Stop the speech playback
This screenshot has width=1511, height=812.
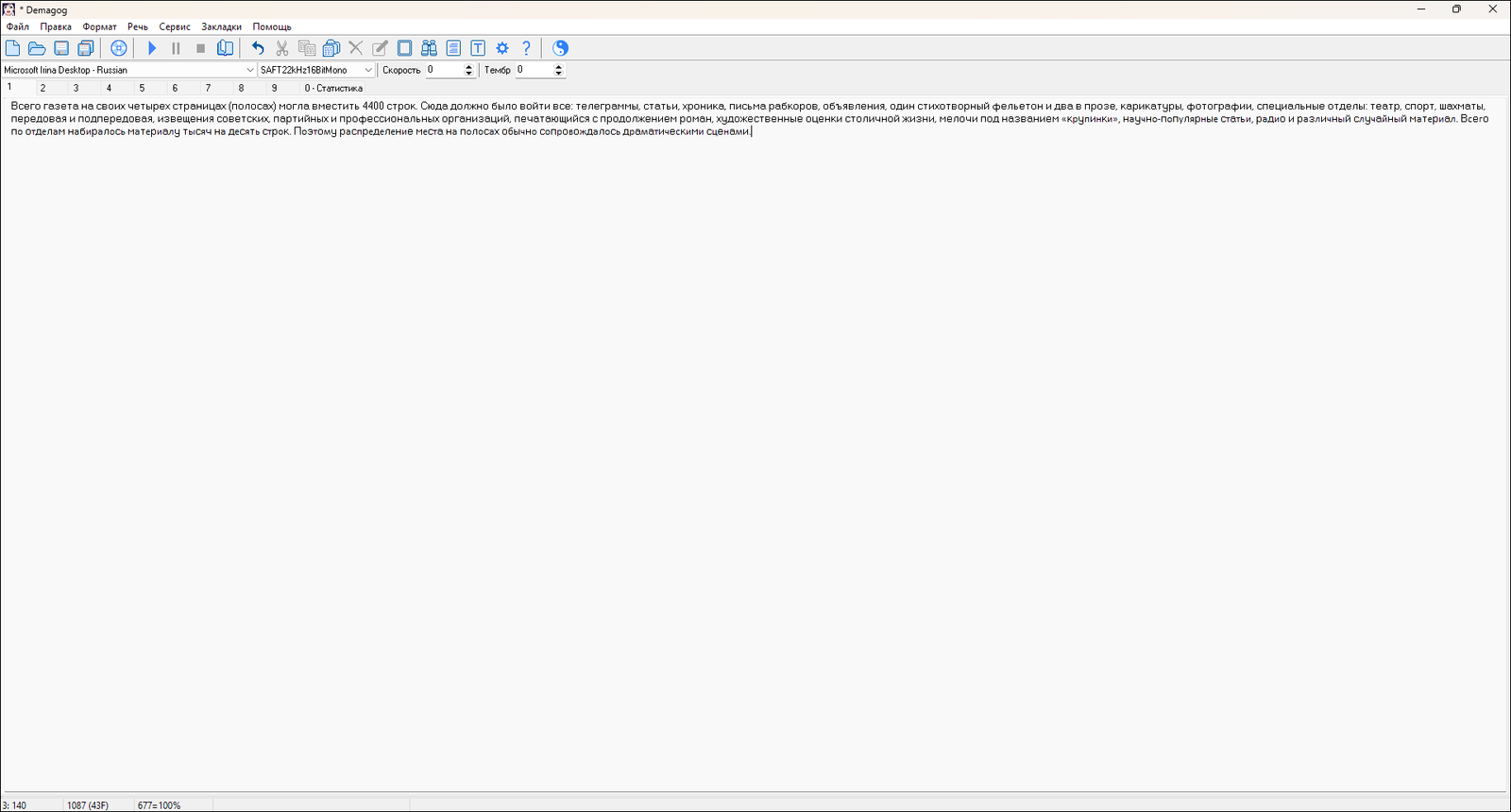click(x=200, y=48)
